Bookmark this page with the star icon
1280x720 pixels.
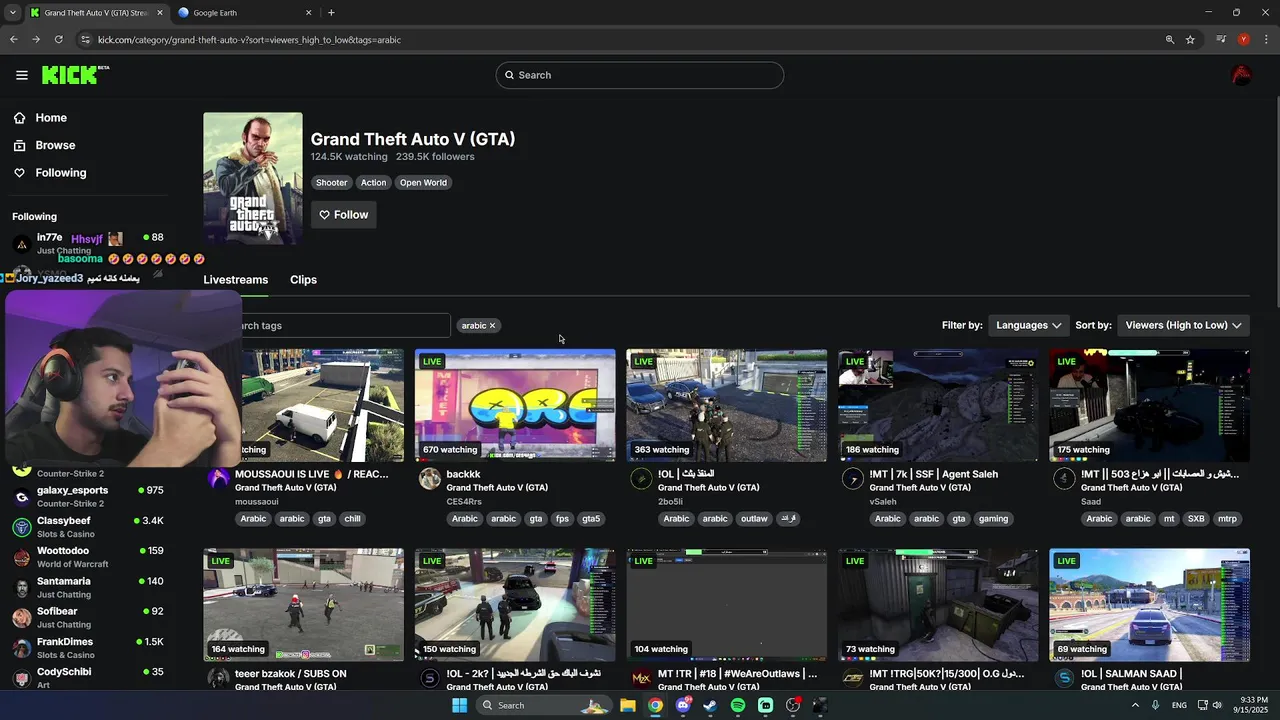tap(1190, 40)
